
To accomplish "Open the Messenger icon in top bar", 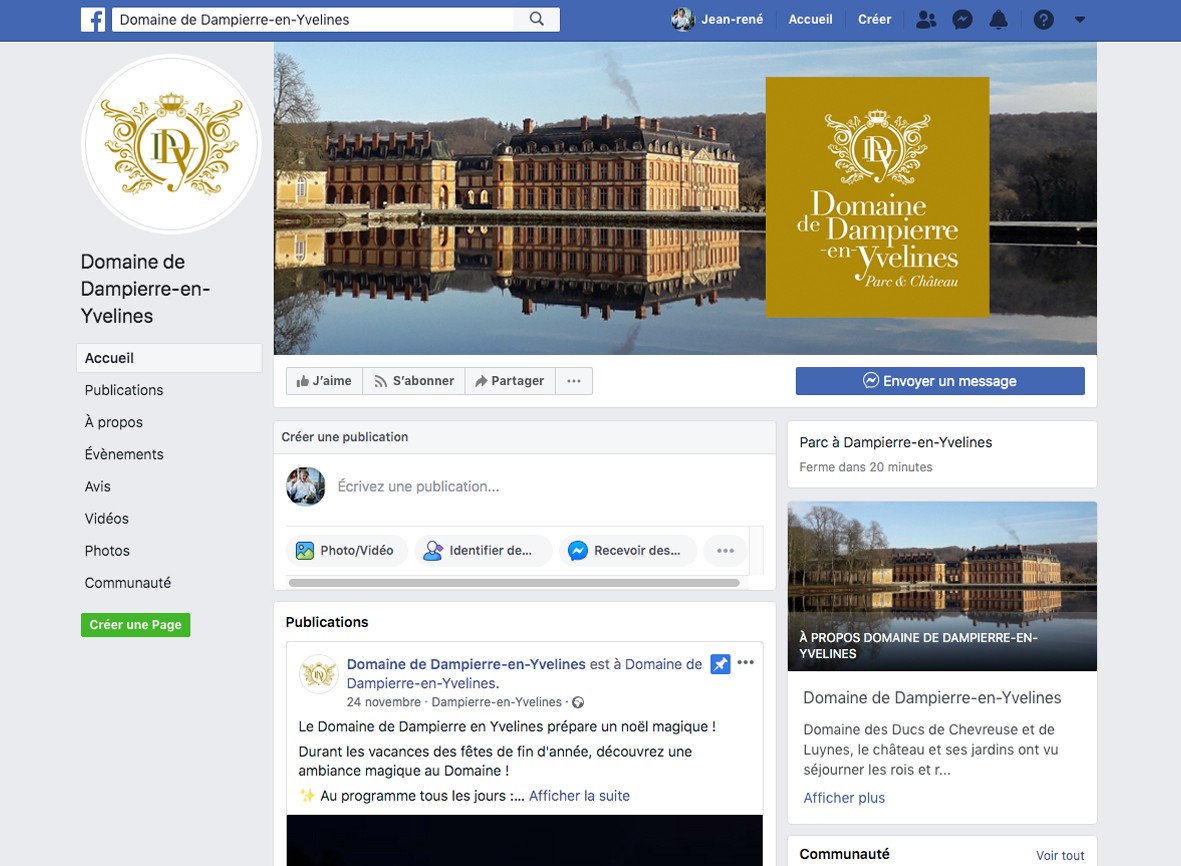I will [962, 20].
